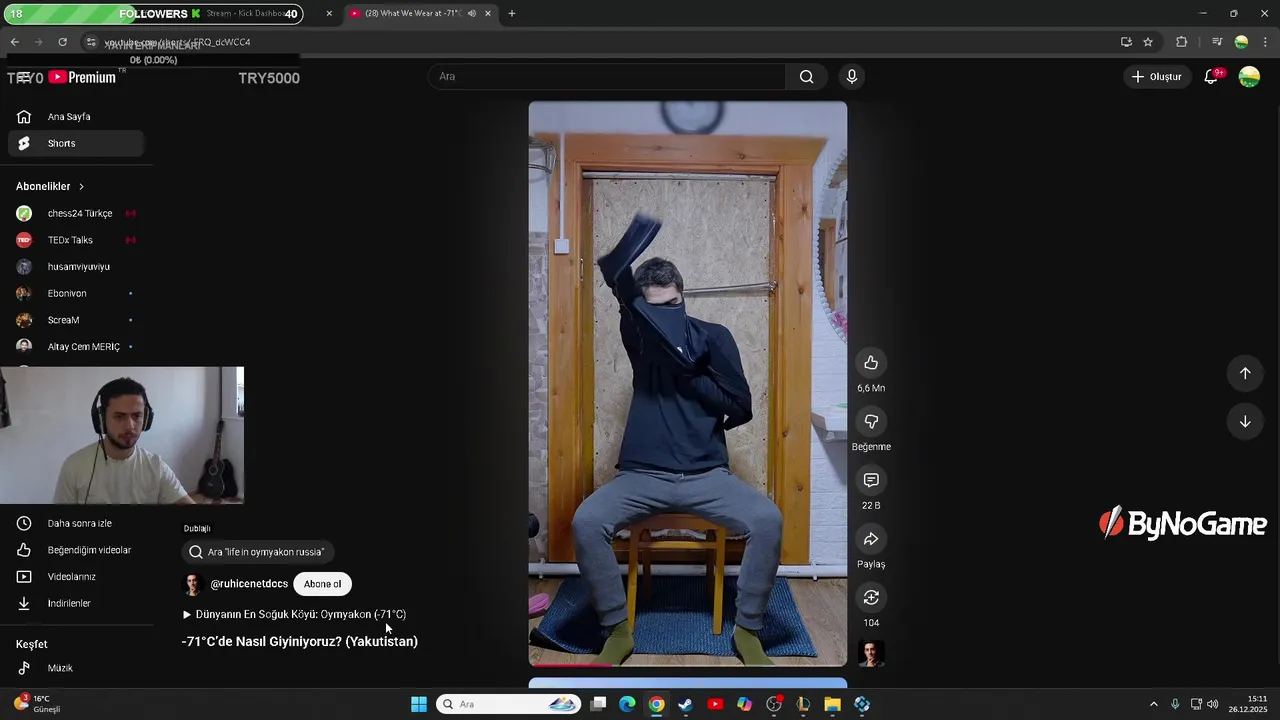Viewport: 1280px width, 720px height.
Task: Open the Shorts section in sidebar
Action: coord(75,143)
